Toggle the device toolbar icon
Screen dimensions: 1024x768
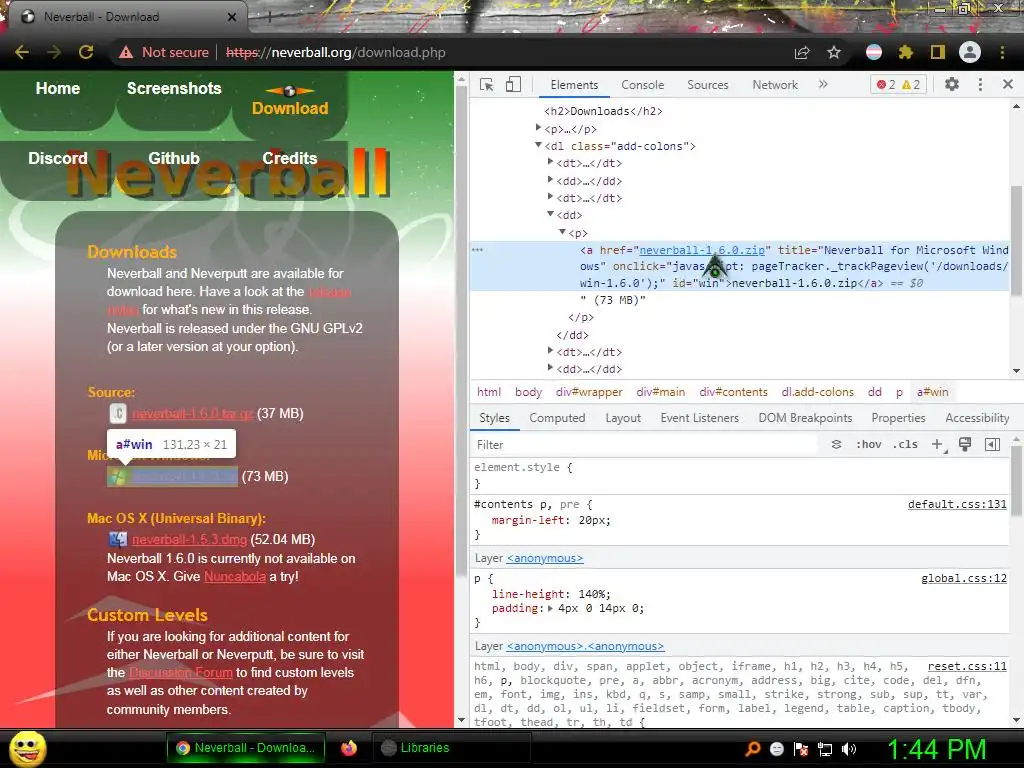513,84
